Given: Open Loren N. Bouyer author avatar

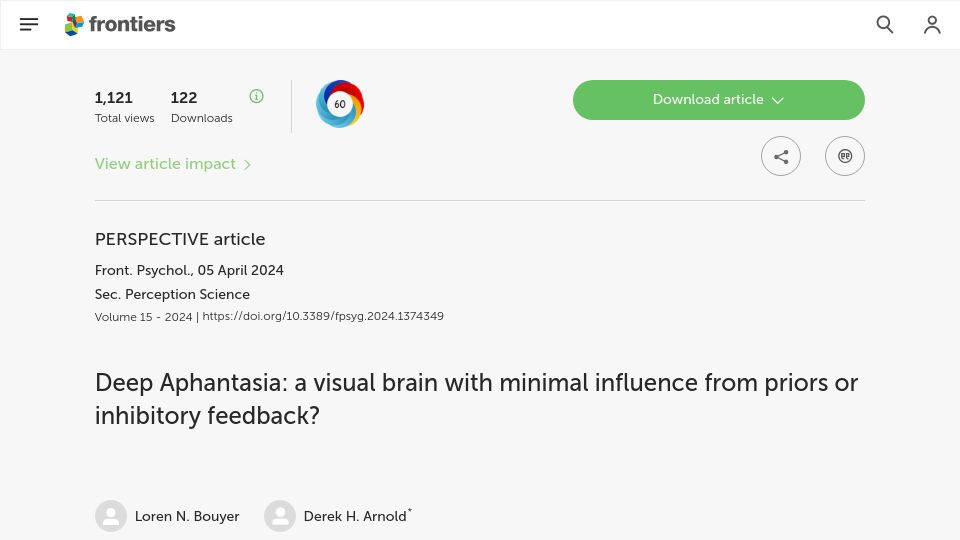Looking at the screenshot, I should click(111, 516).
